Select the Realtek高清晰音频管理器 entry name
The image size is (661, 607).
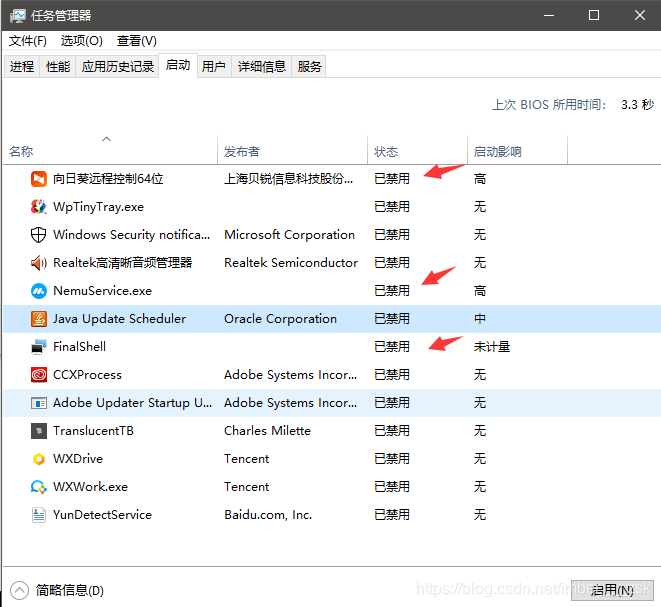coord(123,263)
